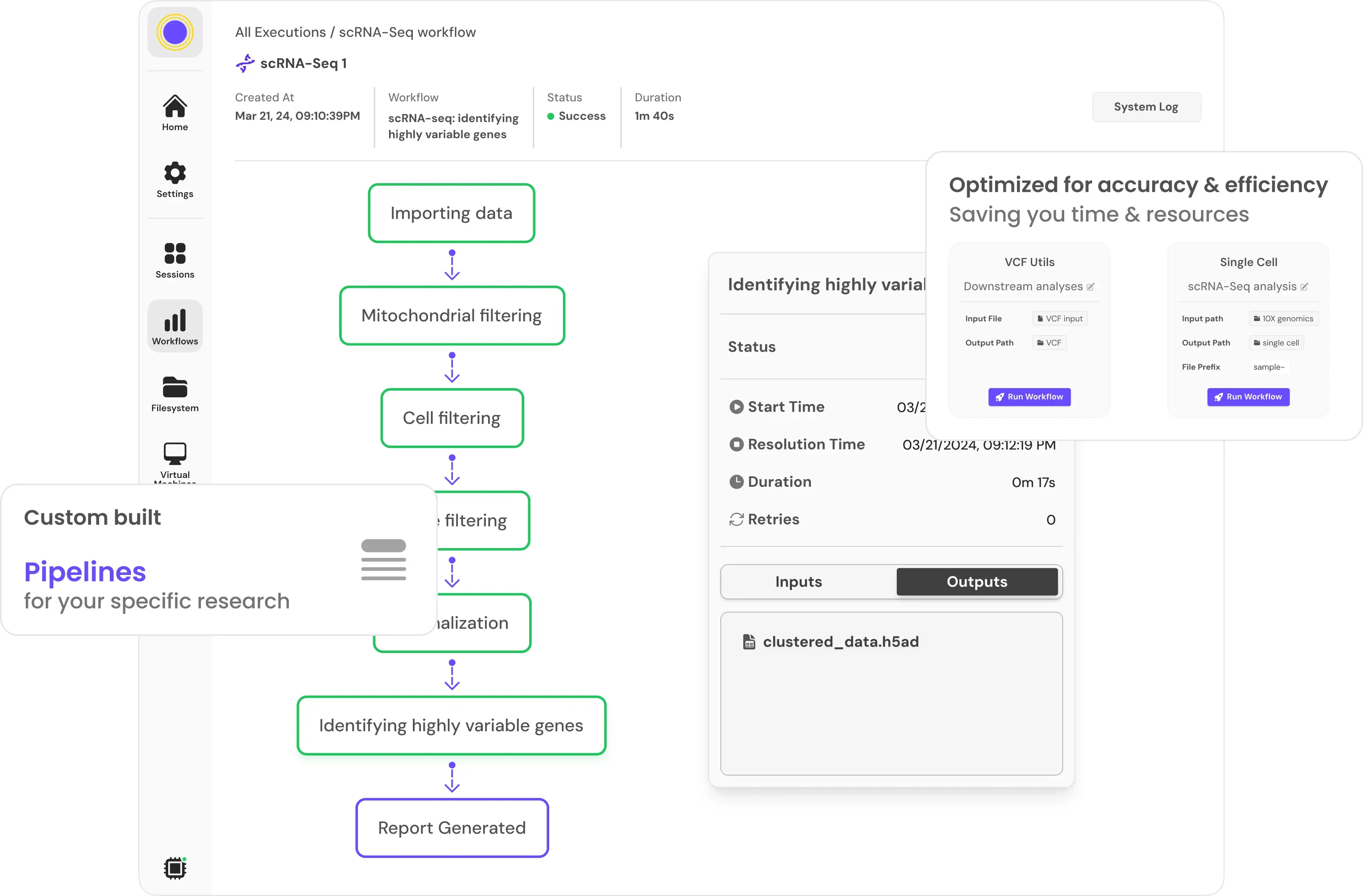Select the Identifying highly variable genes step
1363x896 pixels.
pos(451,726)
